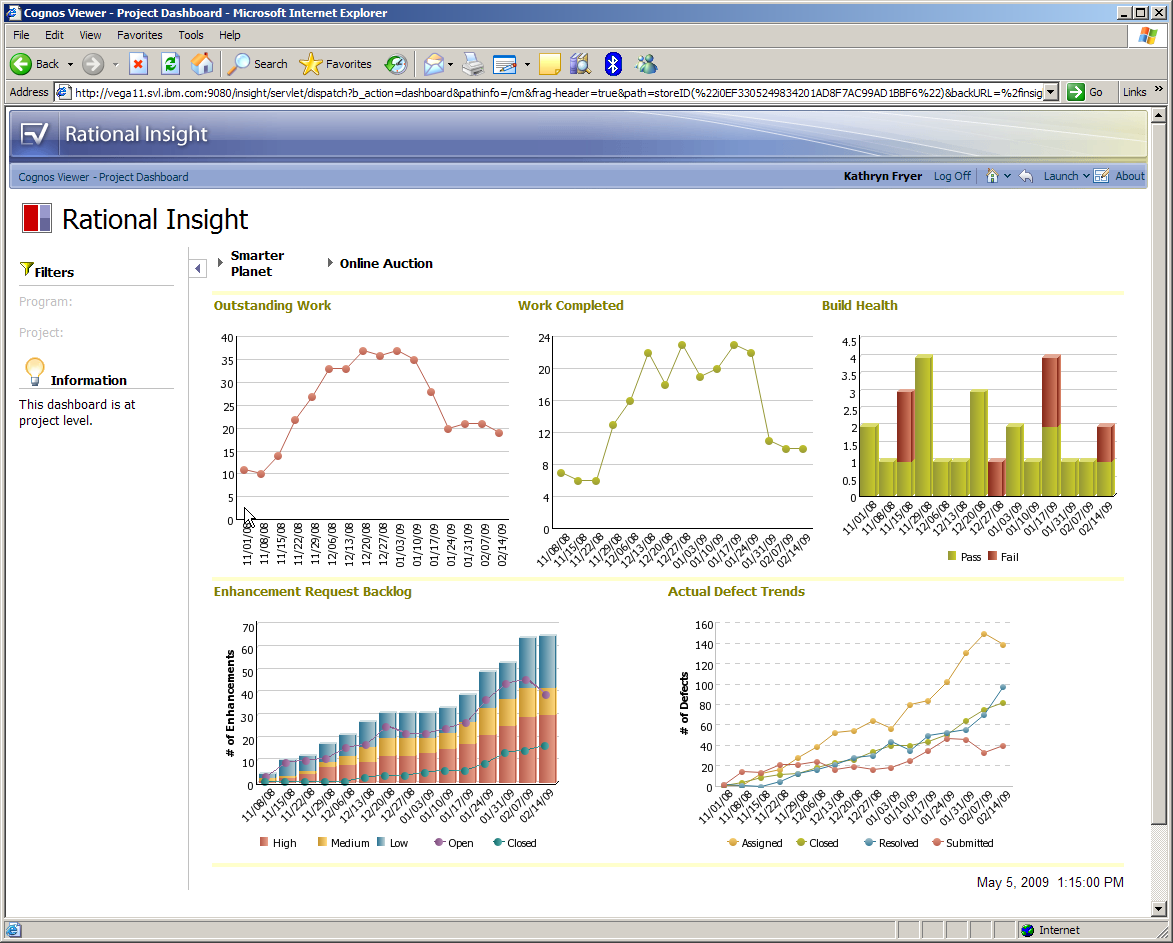
Task: Click the Medium legend color swatch
Action: [x=322, y=842]
